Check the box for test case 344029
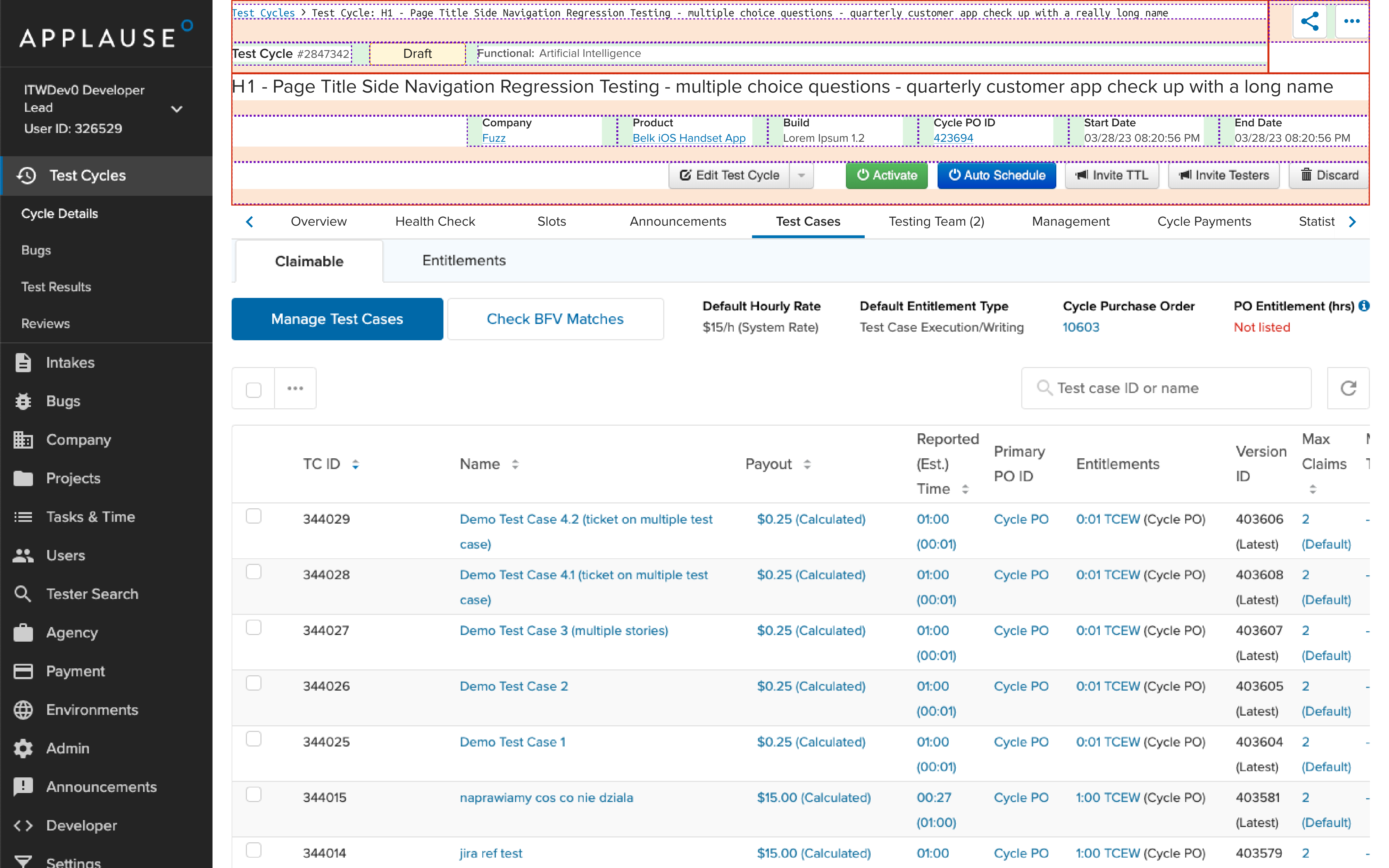 coord(253,516)
